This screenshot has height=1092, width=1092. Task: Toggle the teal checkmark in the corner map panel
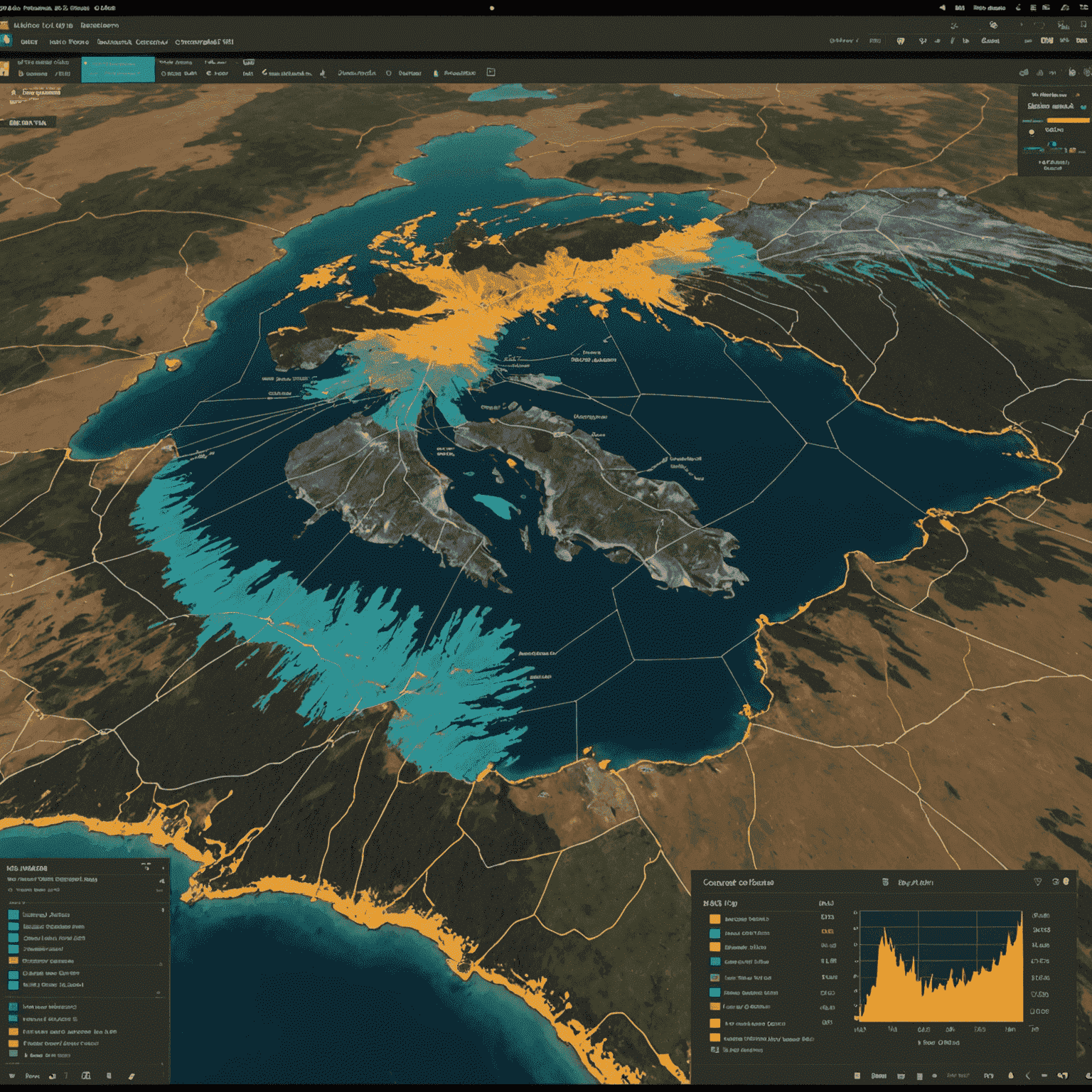1083,107
